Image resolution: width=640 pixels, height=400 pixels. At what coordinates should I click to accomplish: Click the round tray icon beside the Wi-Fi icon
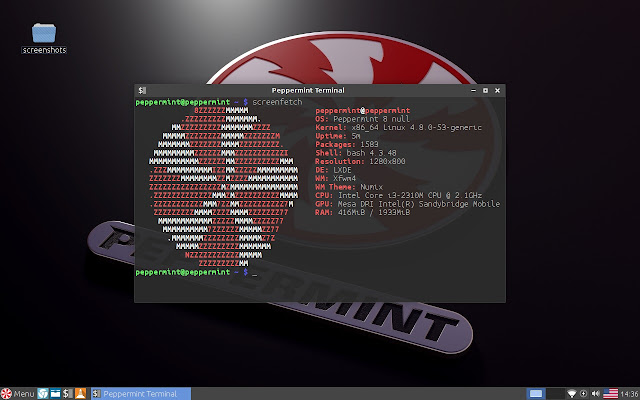pyautogui.click(x=584, y=393)
